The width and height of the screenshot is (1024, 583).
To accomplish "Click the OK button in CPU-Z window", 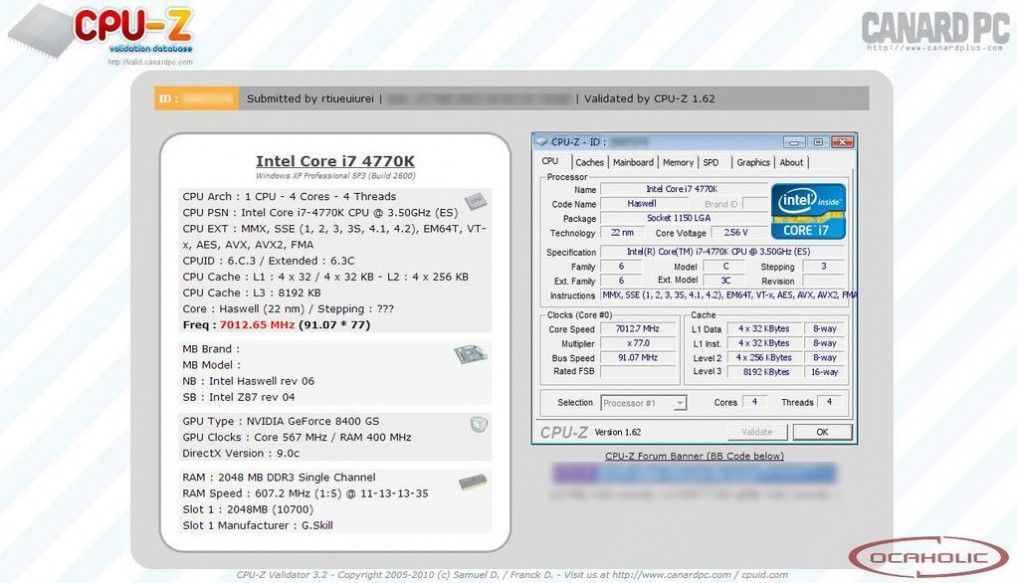I will click(822, 432).
